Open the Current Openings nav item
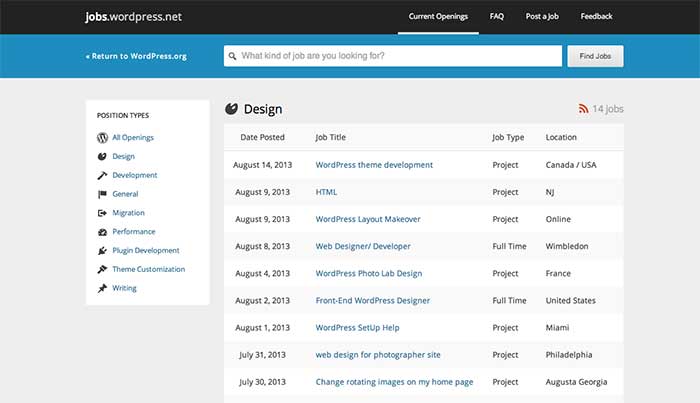The image size is (700, 403). [438, 17]
